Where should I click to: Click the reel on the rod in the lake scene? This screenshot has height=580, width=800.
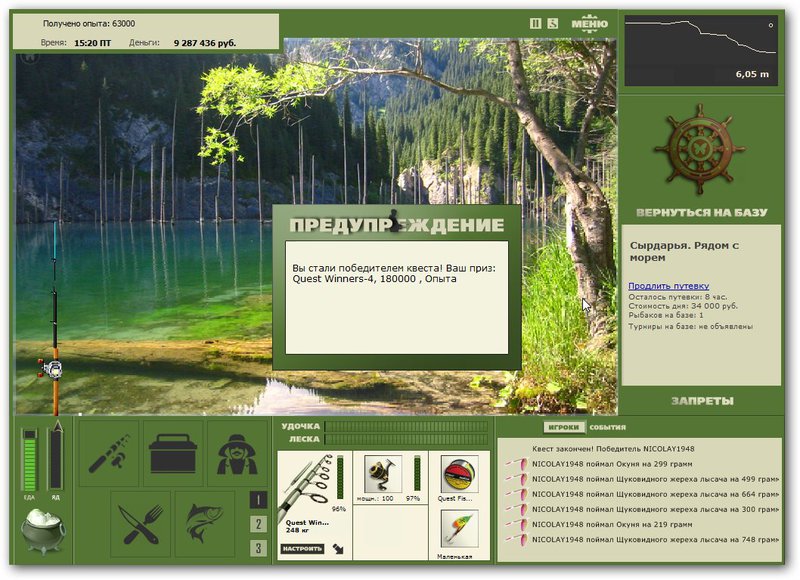point(51,368)
